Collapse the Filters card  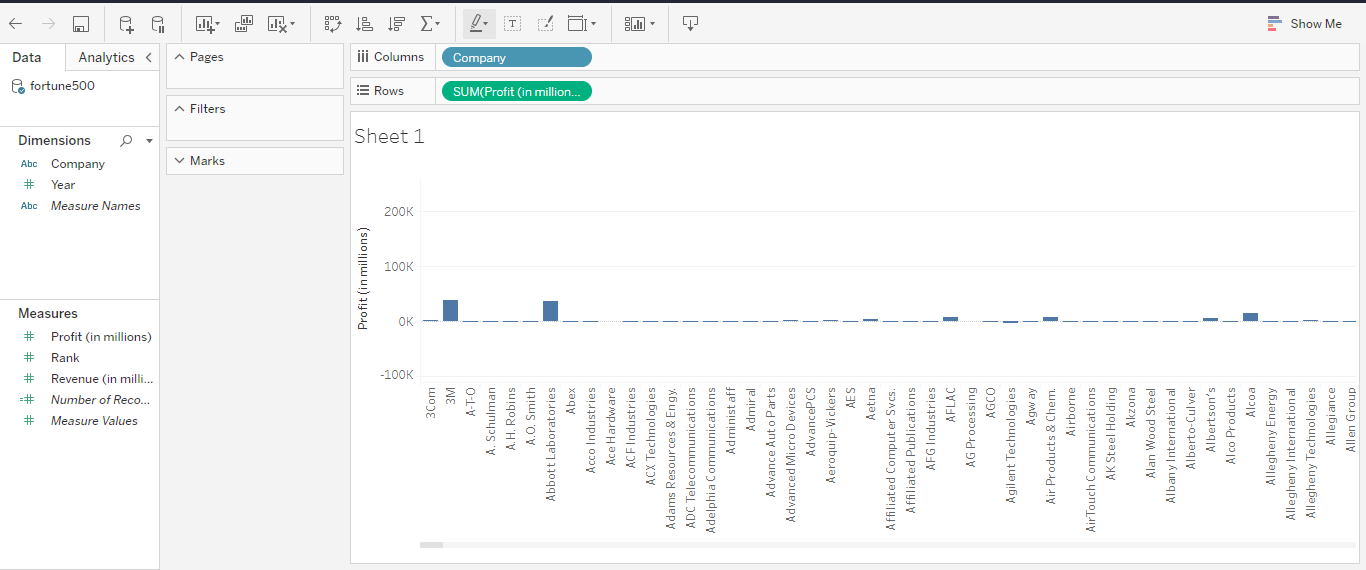point(179,109)
